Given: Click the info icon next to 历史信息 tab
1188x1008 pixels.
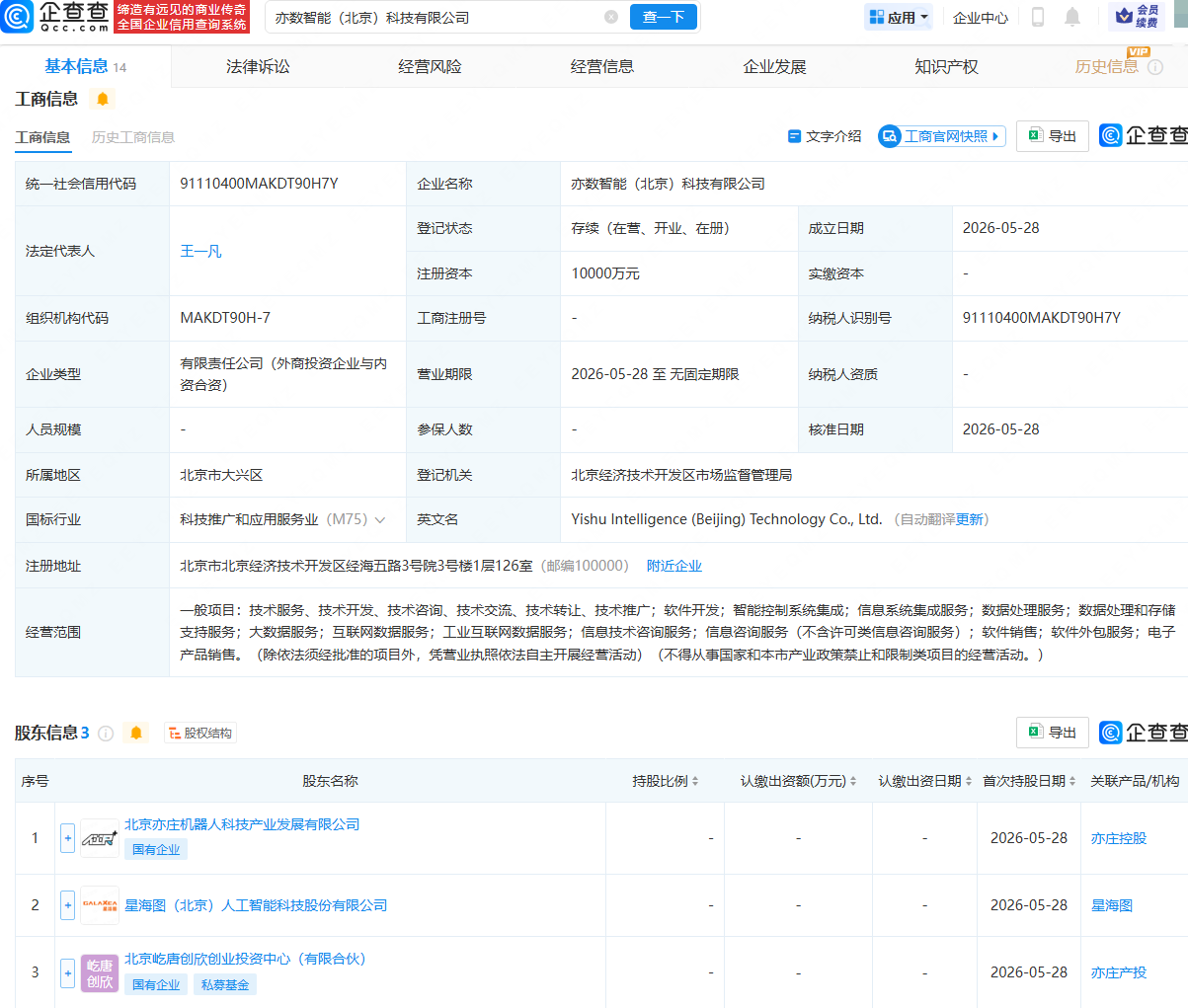Looking at the screenshot, I should pos(1156,66).
